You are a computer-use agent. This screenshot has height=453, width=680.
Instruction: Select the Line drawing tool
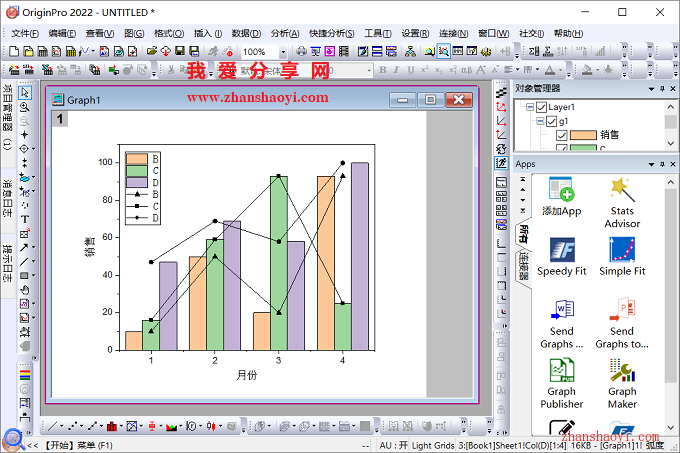coord(24,261)
